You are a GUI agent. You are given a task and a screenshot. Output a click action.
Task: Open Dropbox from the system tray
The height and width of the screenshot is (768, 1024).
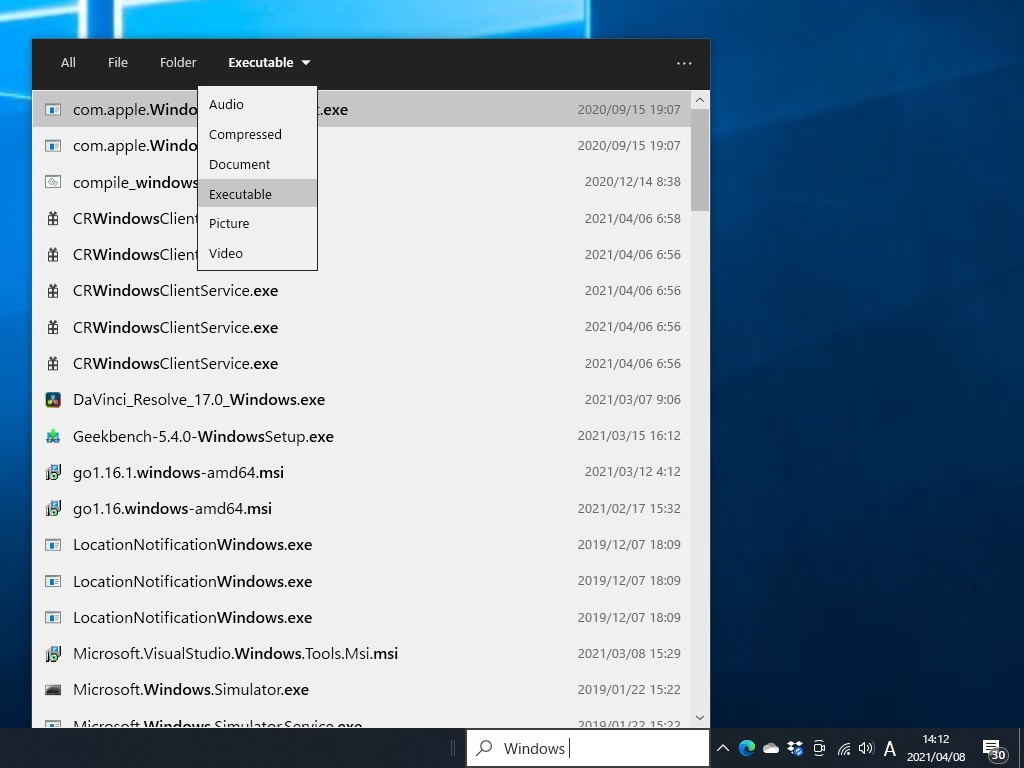tap(795, 747)
